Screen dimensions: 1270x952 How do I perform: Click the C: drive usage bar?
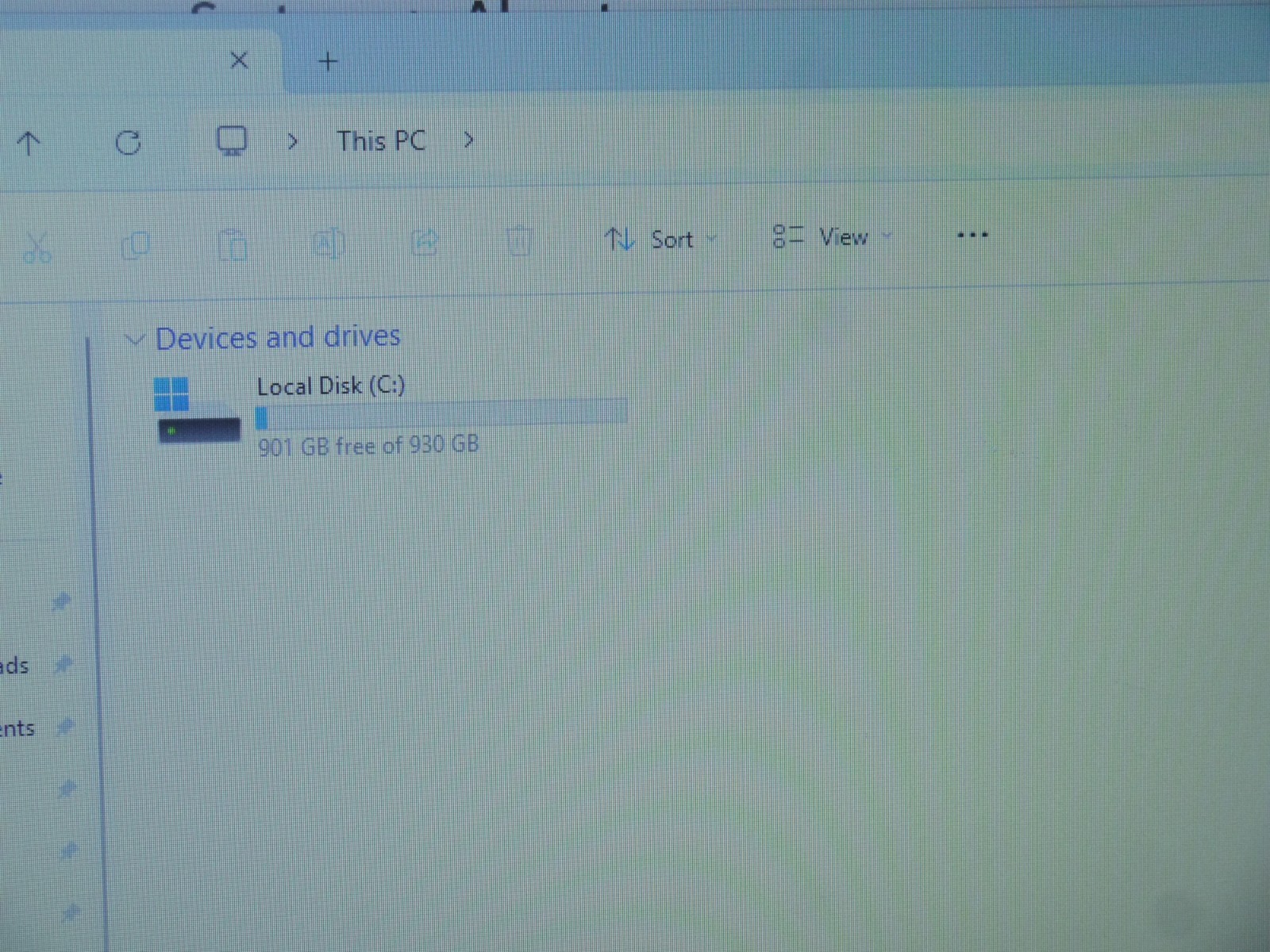441,414
